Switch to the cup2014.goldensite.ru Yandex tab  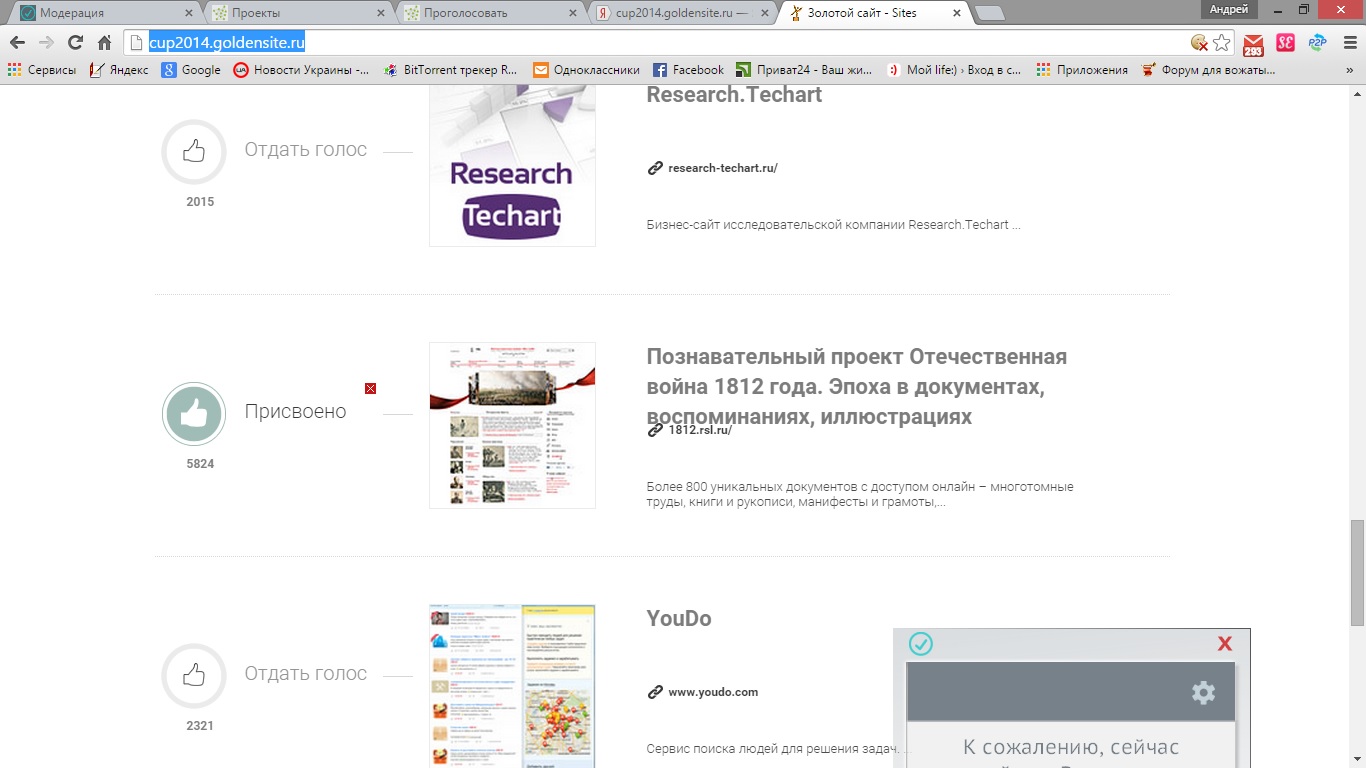click(x=680, y=13)
